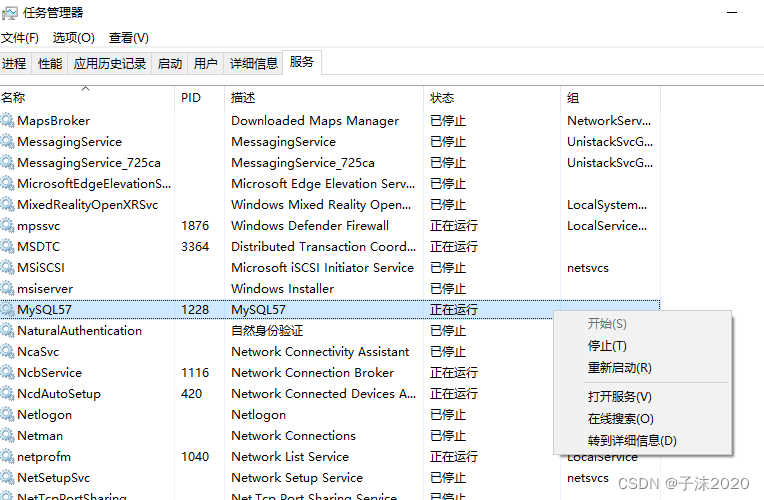Select 在线搜索(O) from context menu
Viewport: 764px width, 500px height.
pyautogui.click(x=621, y=419)
